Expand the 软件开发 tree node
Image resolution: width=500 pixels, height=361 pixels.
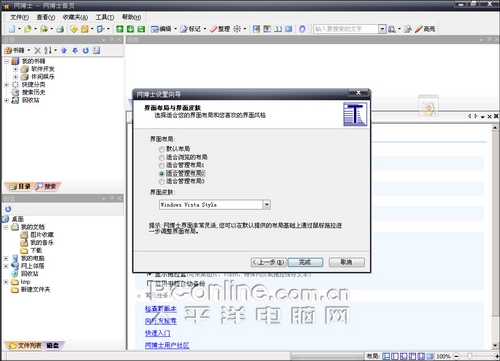pyautogui.click(x=15, y=69)
